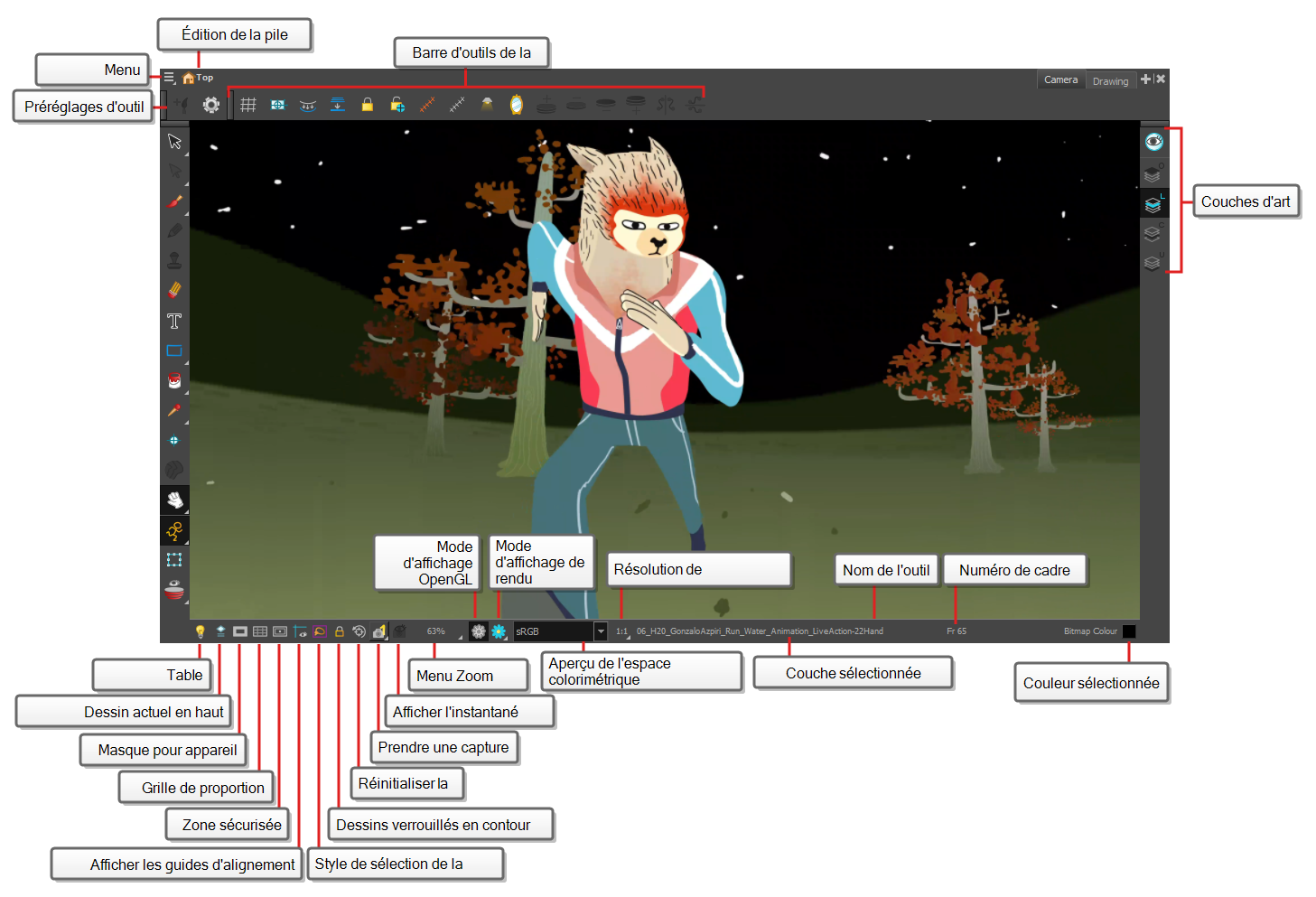
Task: Activate the Hand grabber tool
Action: pyautogui.click(x=174, y=500)
